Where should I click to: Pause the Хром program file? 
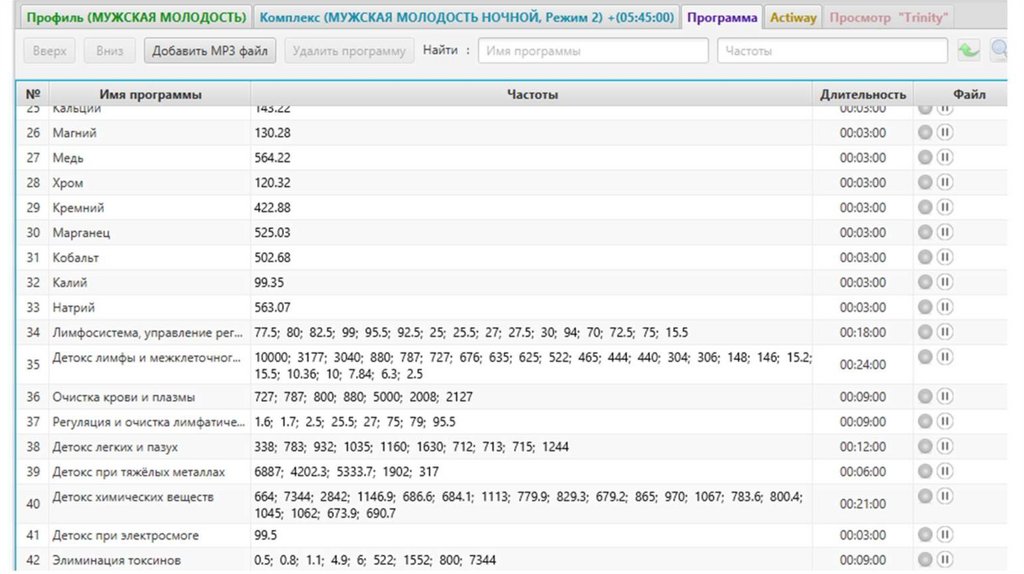pos(944,182)
